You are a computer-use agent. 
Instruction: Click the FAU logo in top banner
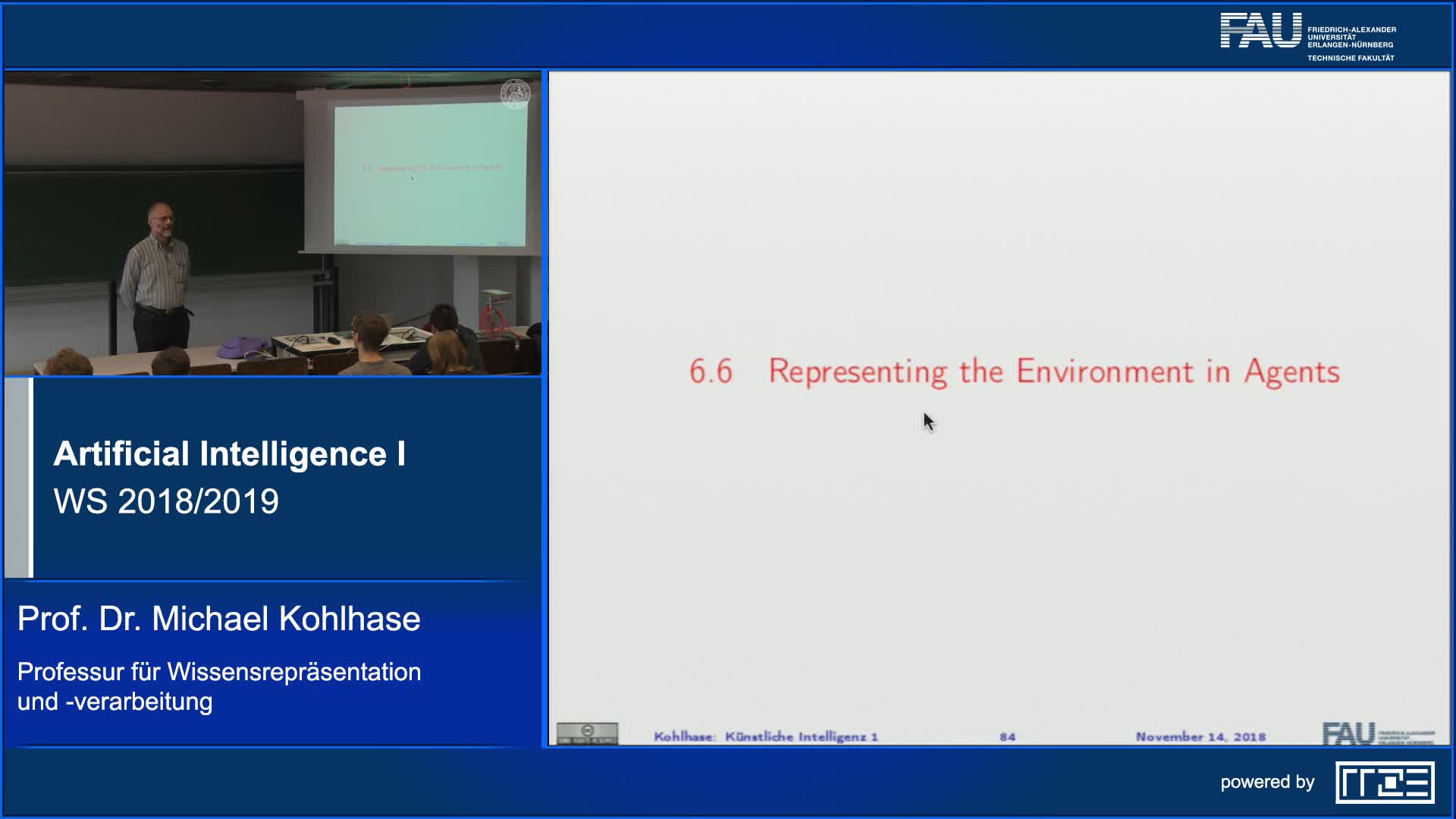(1260, 31)
